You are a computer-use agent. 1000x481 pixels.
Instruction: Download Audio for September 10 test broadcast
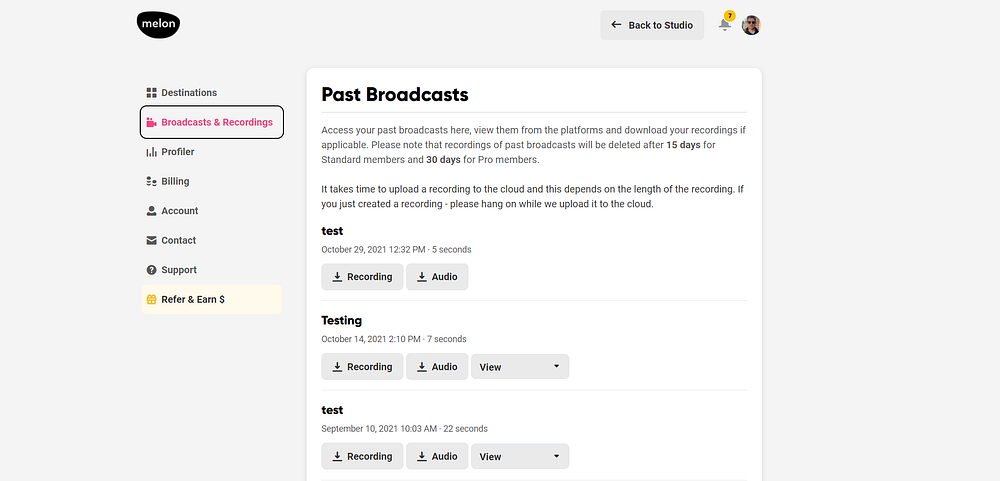437,456
